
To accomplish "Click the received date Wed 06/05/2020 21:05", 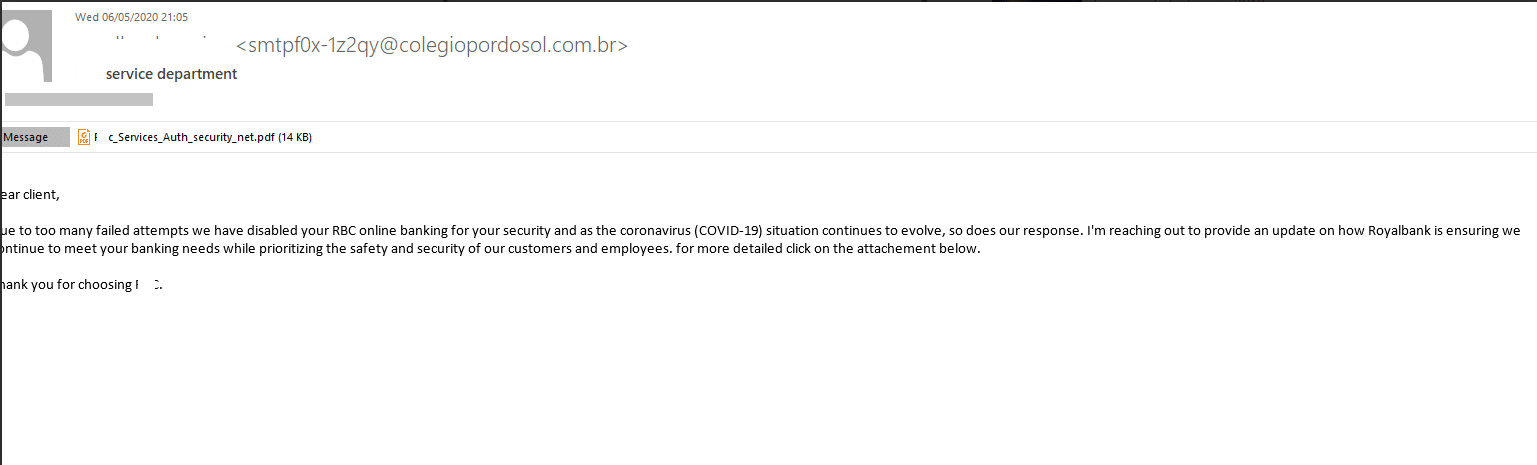I will pos(131,17).
